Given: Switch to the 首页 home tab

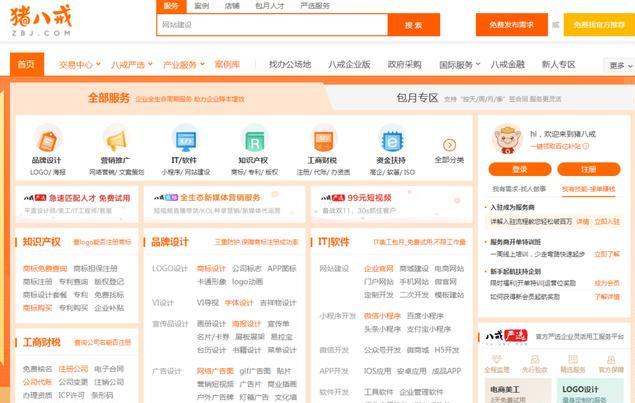Looking at the screenshot, I should point(25,65).
